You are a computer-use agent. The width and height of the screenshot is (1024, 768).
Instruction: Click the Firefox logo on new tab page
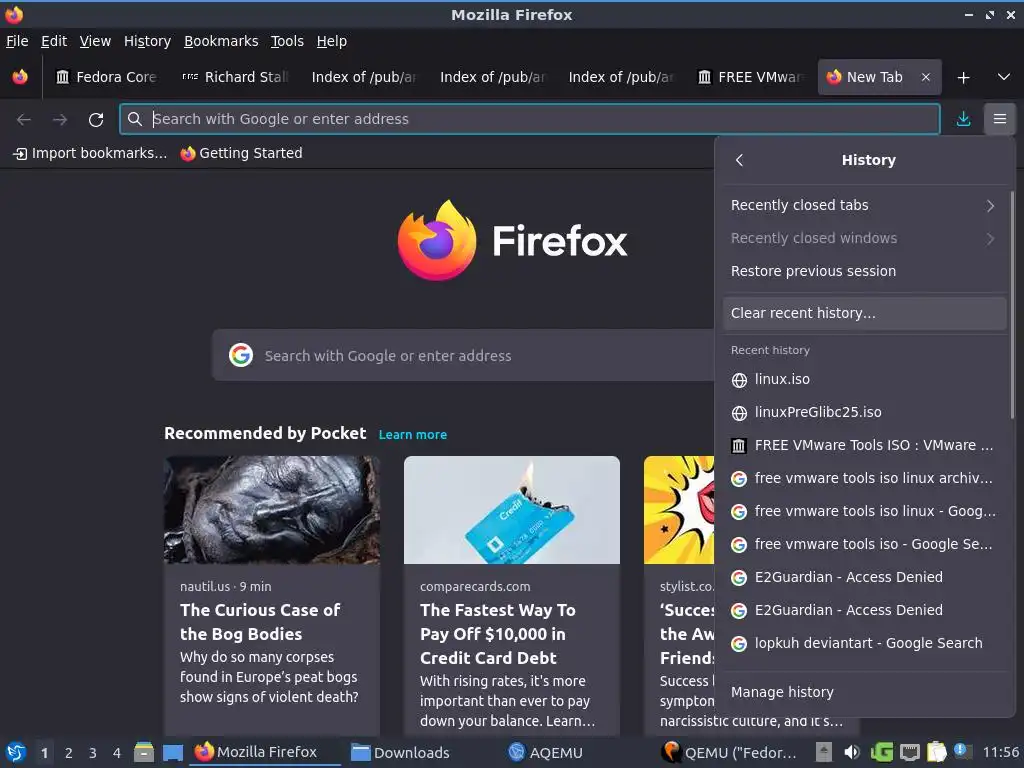coord(436,240)
